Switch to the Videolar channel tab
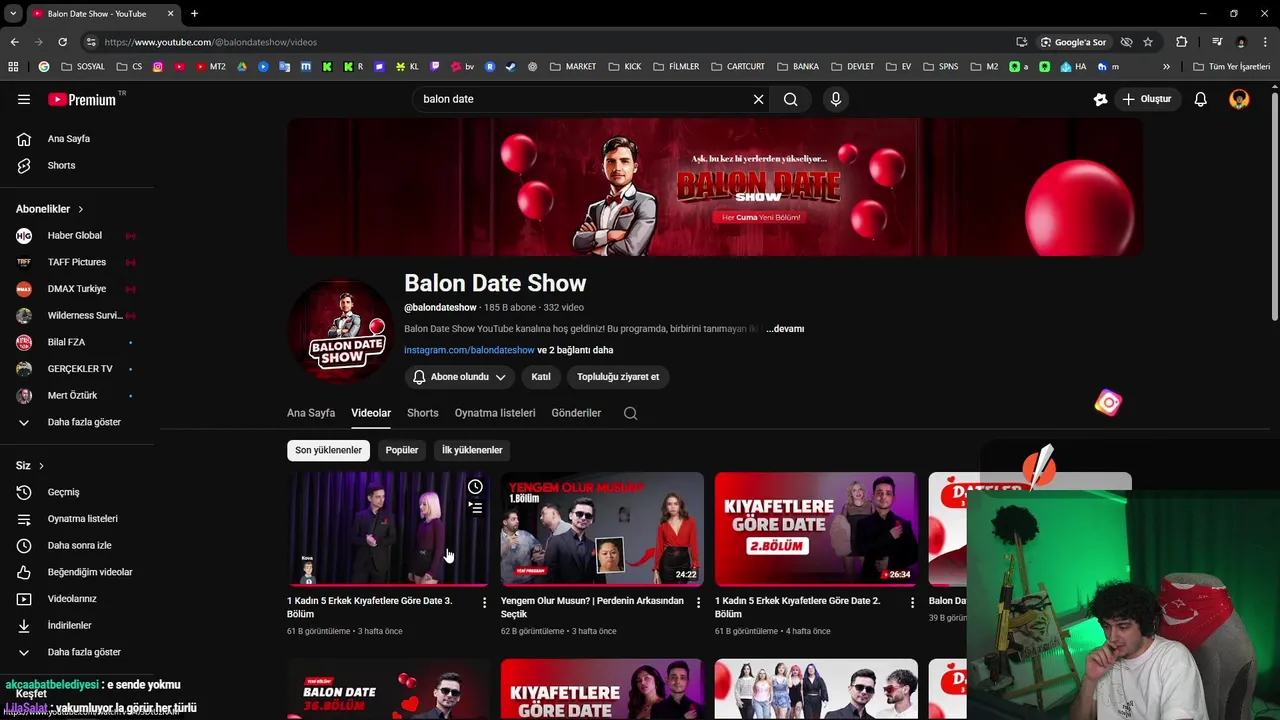The width and height of the screenshot is (1280, 720). click(371, 413)
